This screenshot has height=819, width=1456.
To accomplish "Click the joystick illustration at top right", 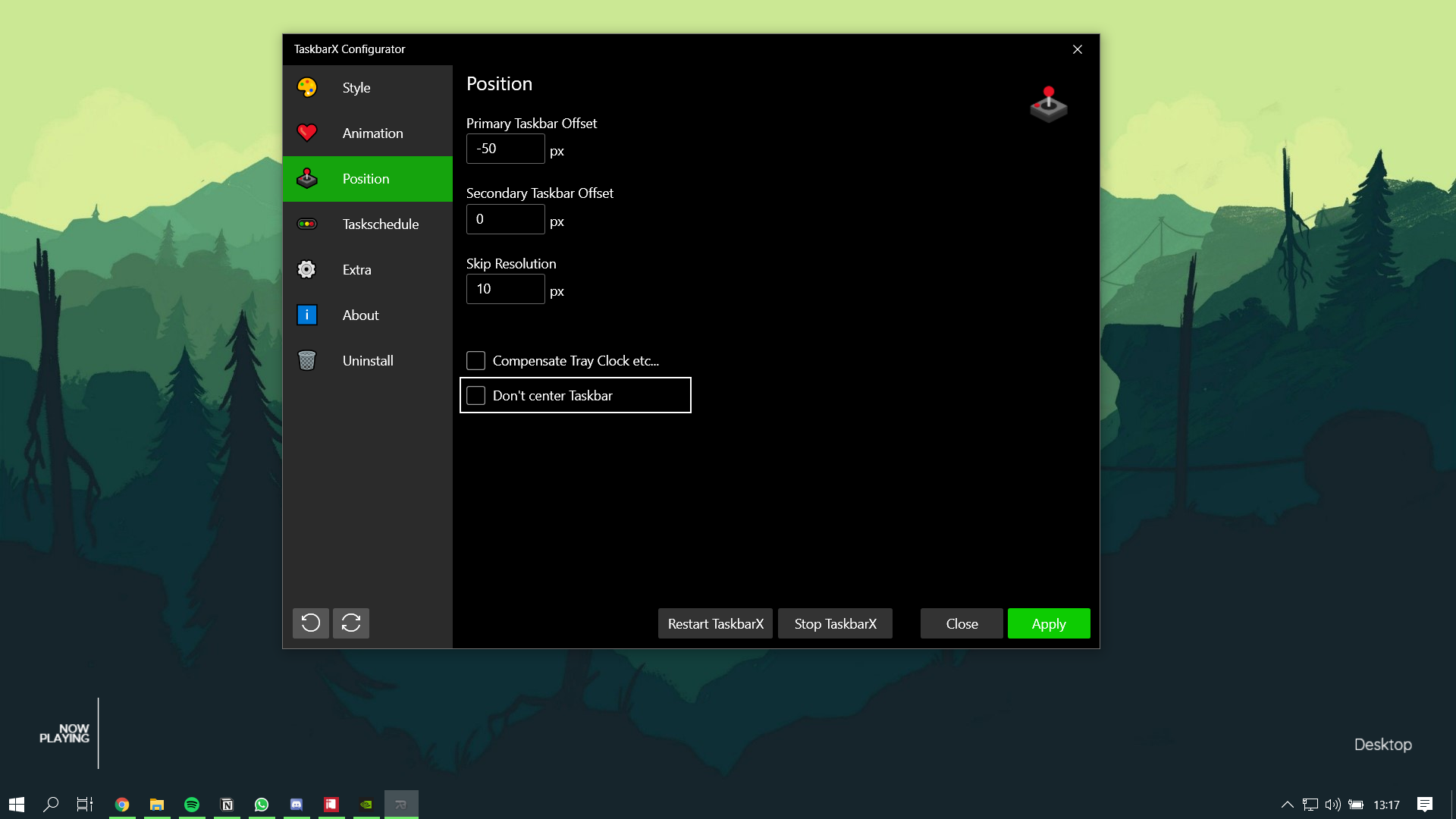I will click(1049, 105).
